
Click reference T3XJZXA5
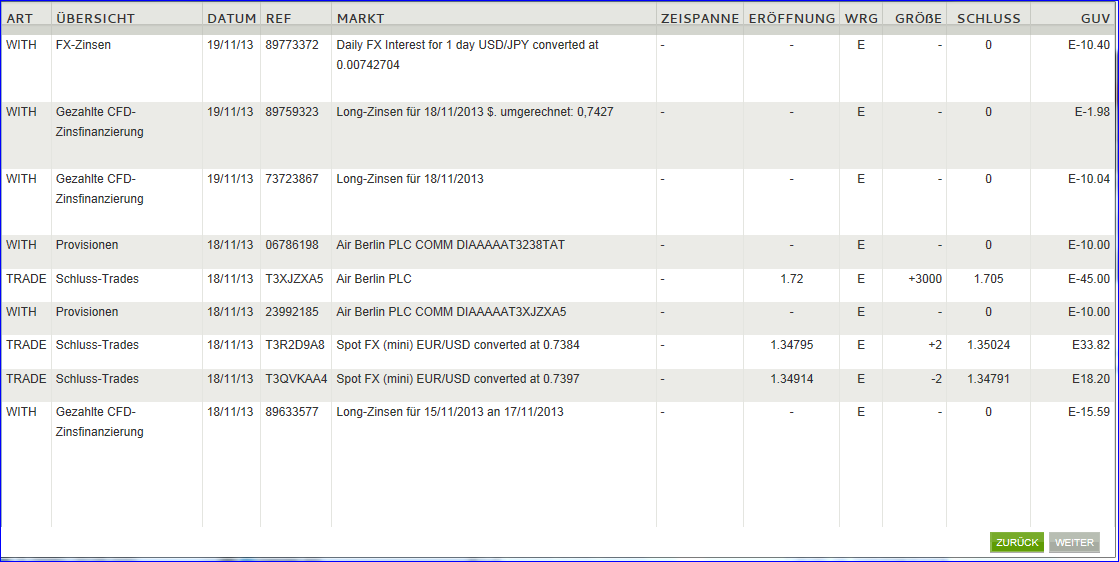(294, 279)
